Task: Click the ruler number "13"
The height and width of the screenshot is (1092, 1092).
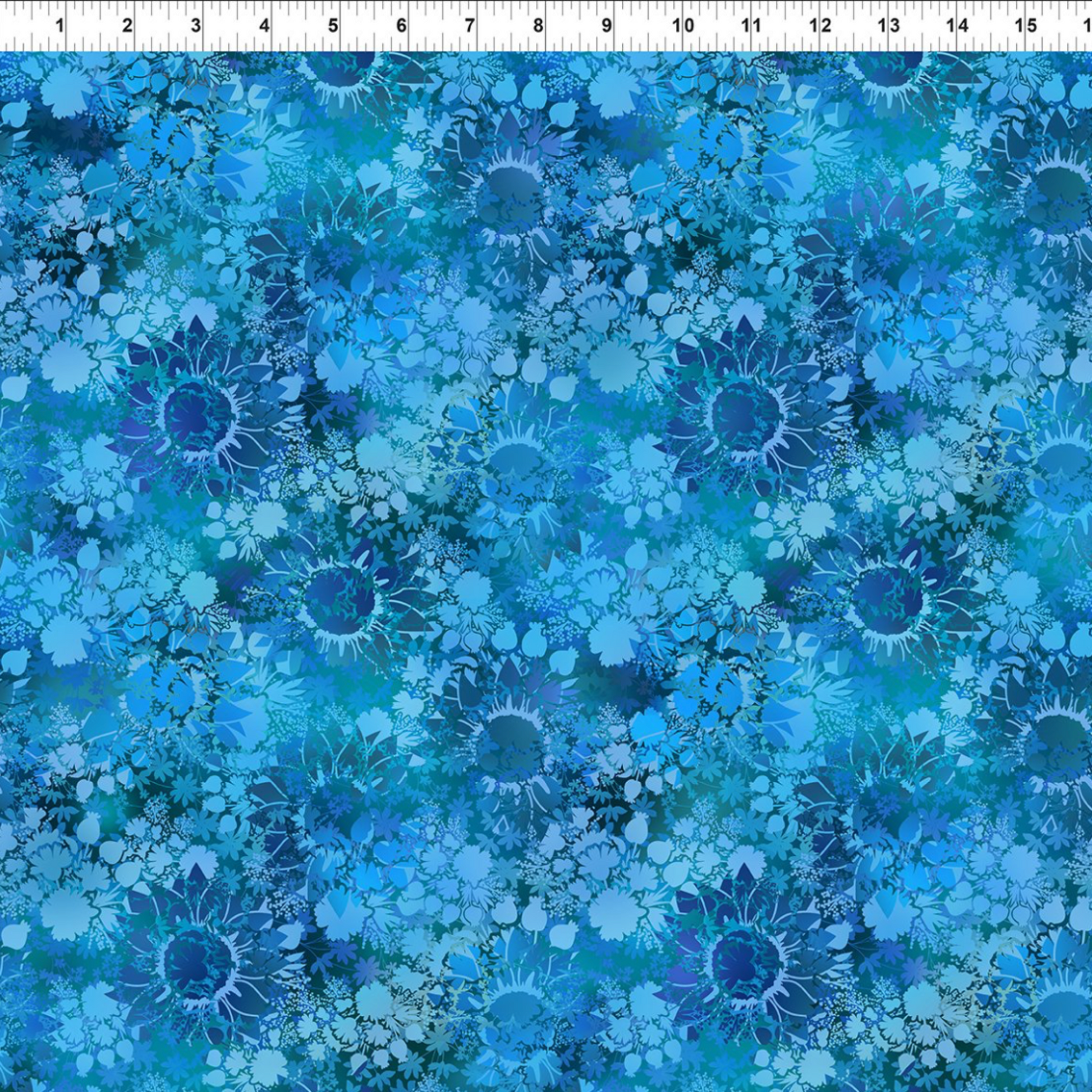Action: tap(888, 25)
